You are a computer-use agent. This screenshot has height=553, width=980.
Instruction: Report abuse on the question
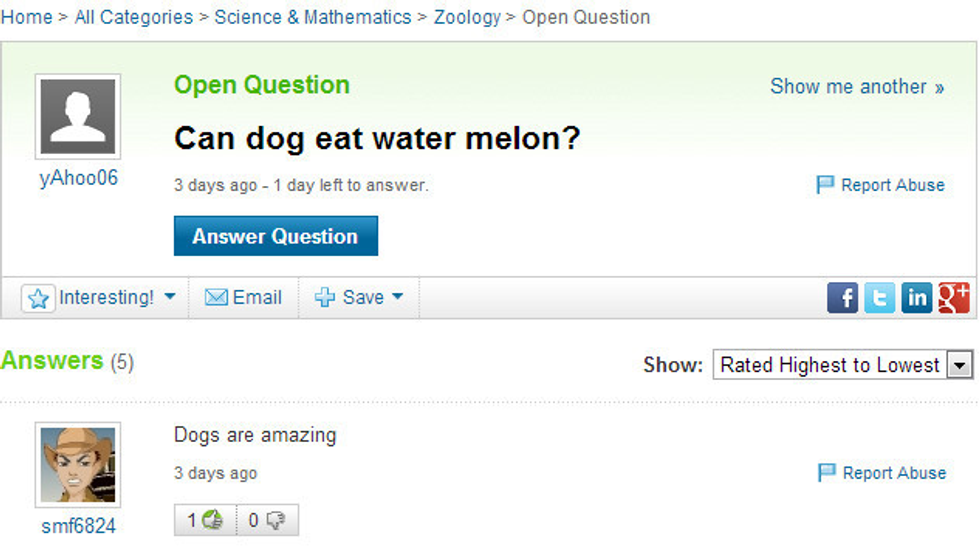click(x=881, y=185)
